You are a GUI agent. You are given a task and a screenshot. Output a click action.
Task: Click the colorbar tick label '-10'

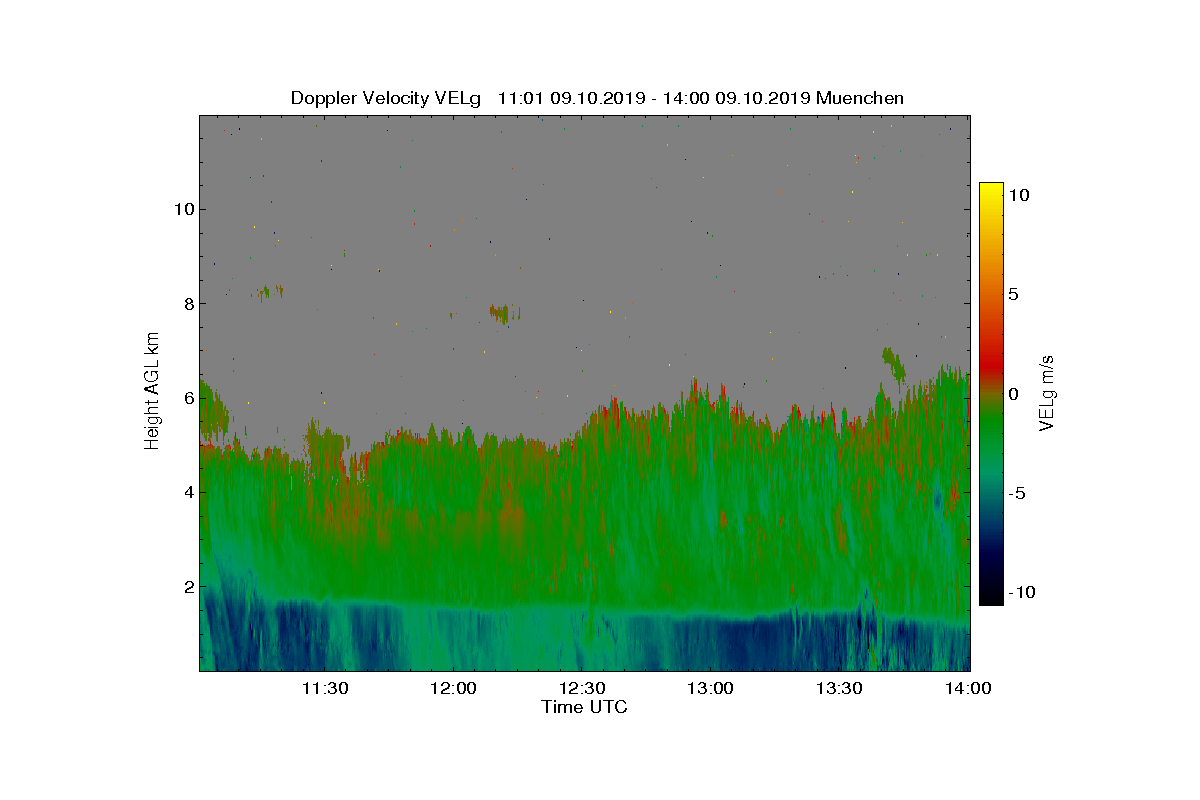[1021, 592]
